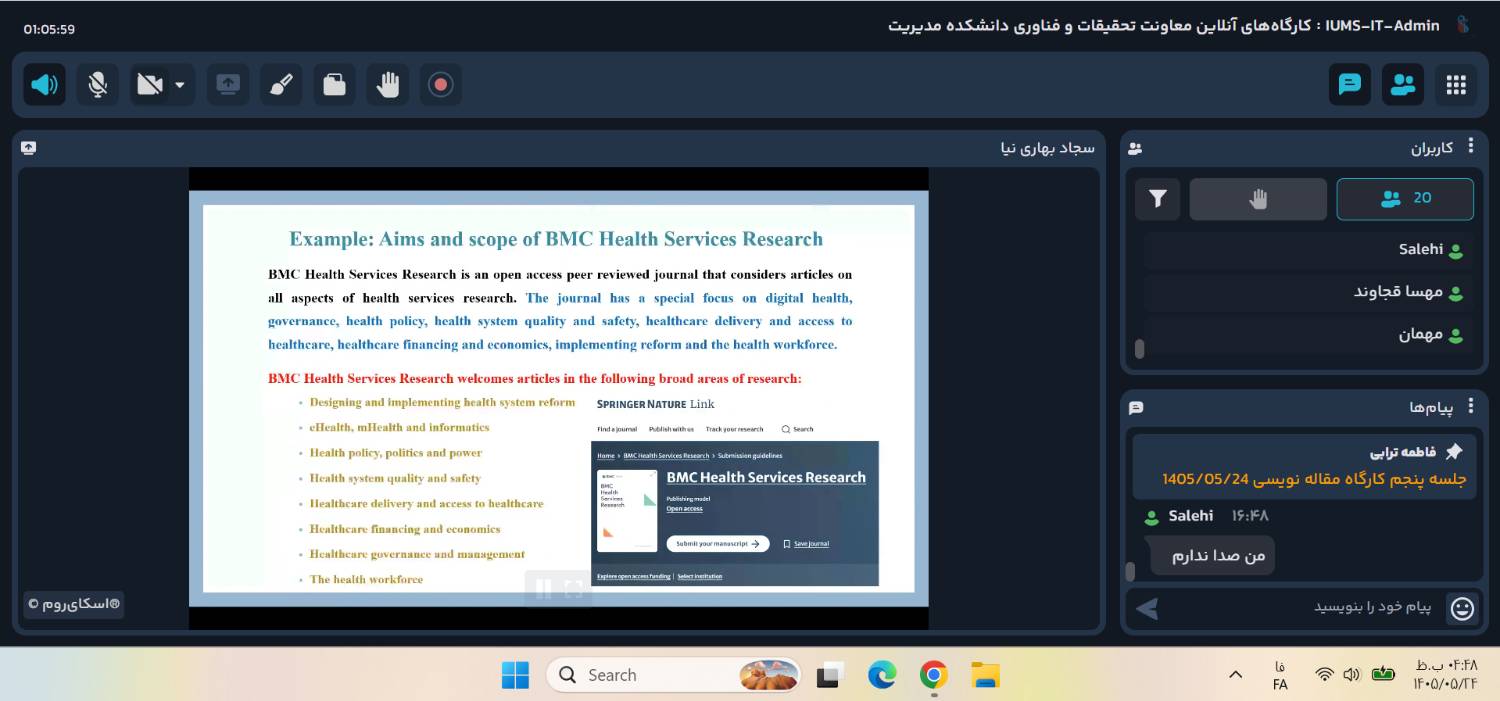Select user Salehi in users list
This screenshot has height=701, width=1500.
point(1309,250)
